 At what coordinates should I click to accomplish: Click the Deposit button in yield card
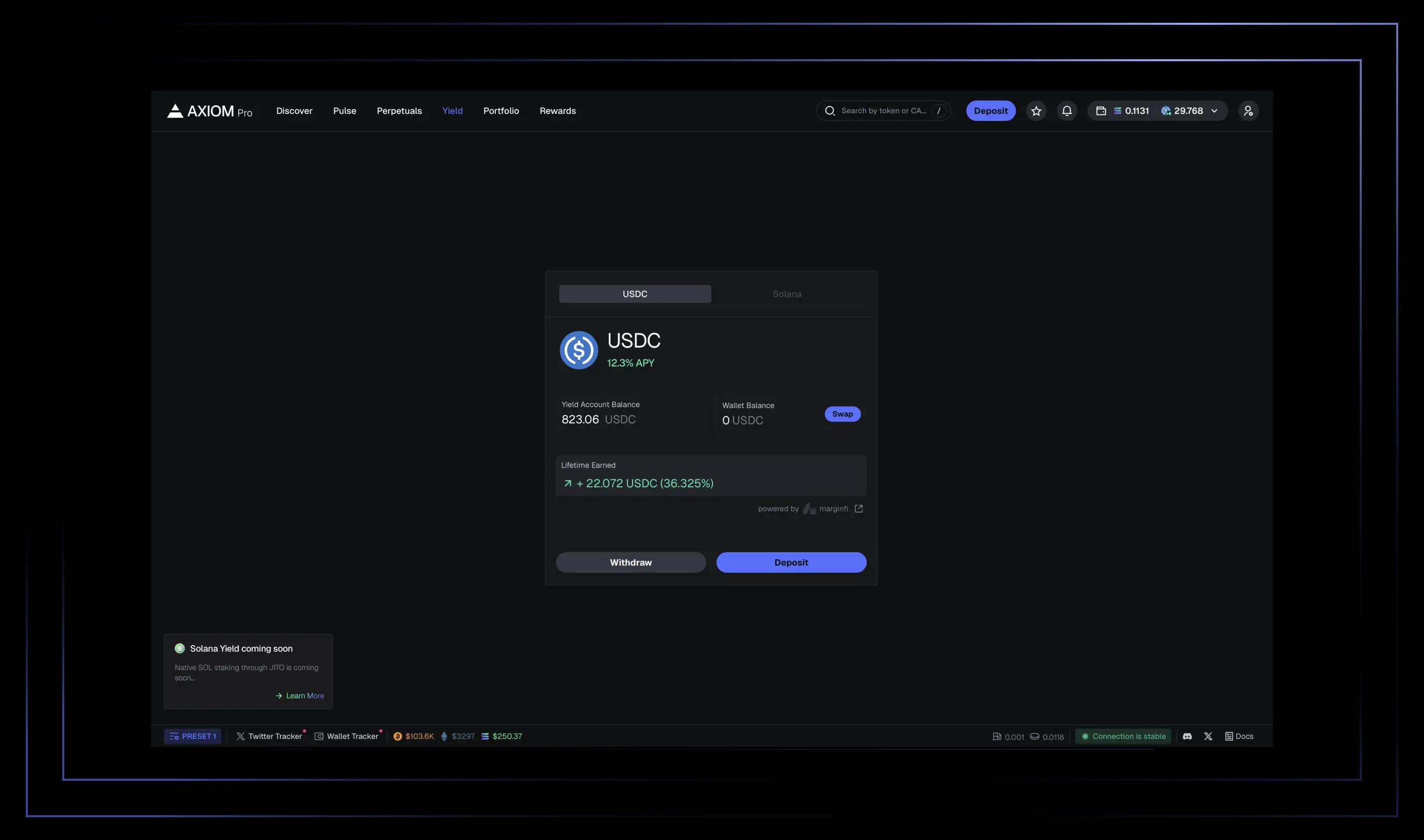791,562
